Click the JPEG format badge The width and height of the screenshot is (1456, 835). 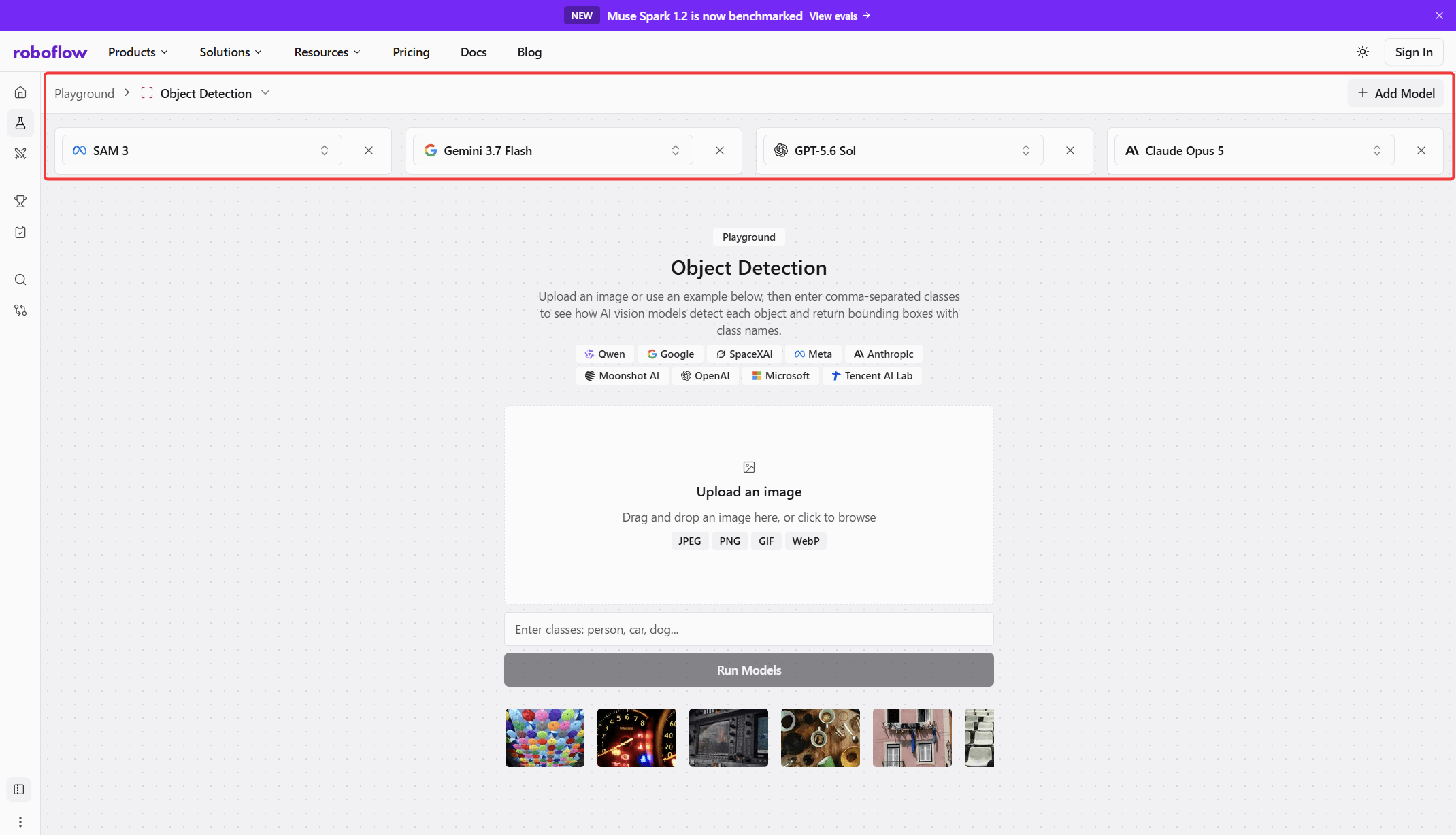pyautogui.click(x=689, y=541)
